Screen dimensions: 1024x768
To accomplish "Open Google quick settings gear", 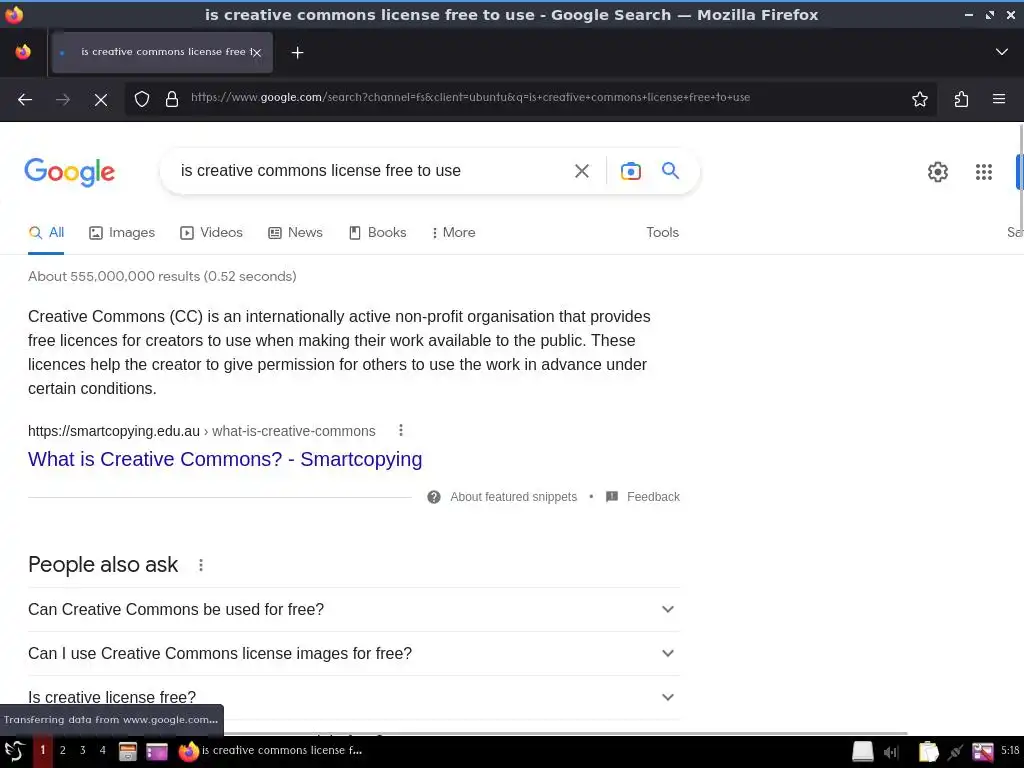I will tap(937, 172).
